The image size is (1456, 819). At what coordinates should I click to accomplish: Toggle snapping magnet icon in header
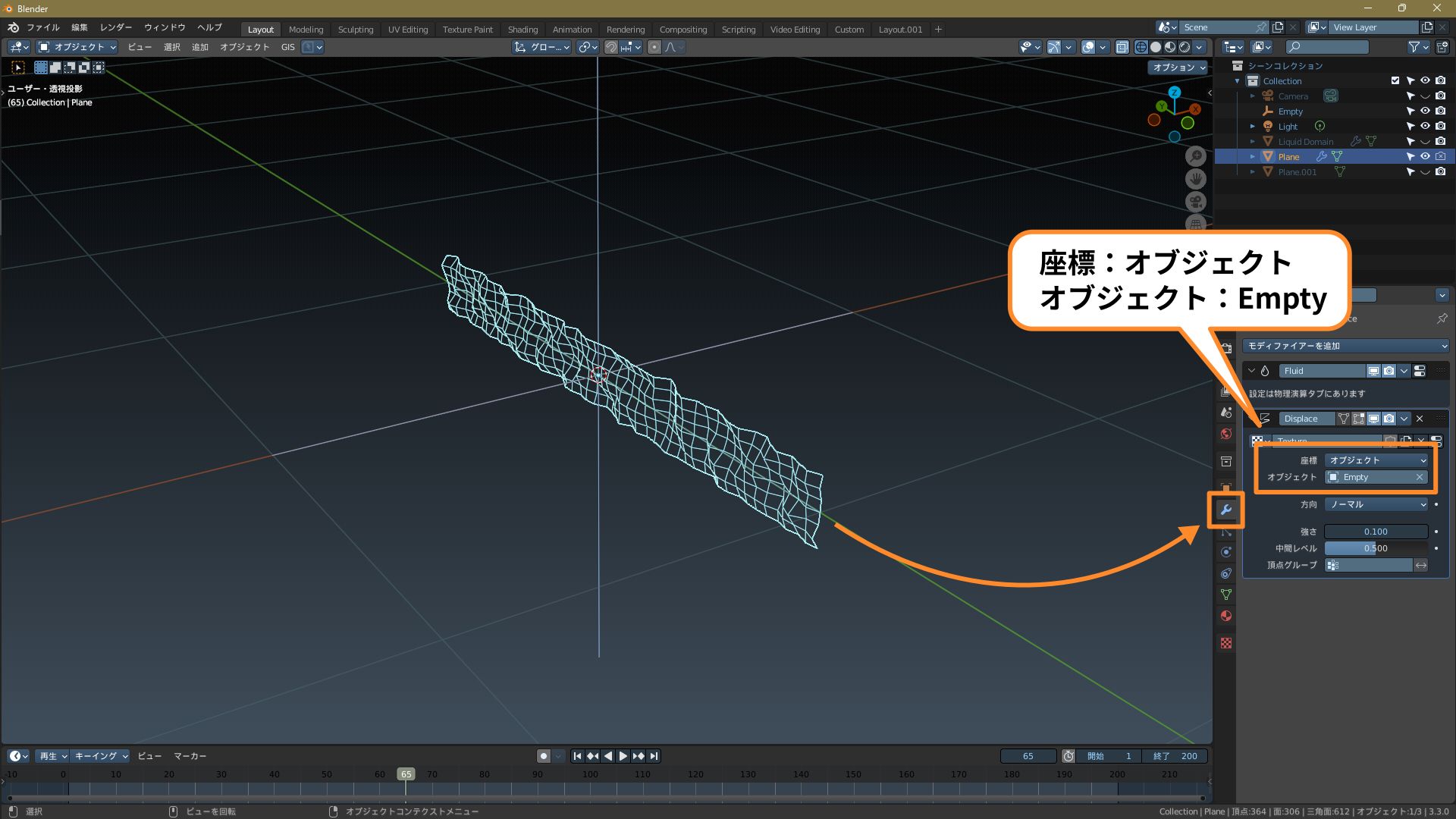(x=610, y=47)
